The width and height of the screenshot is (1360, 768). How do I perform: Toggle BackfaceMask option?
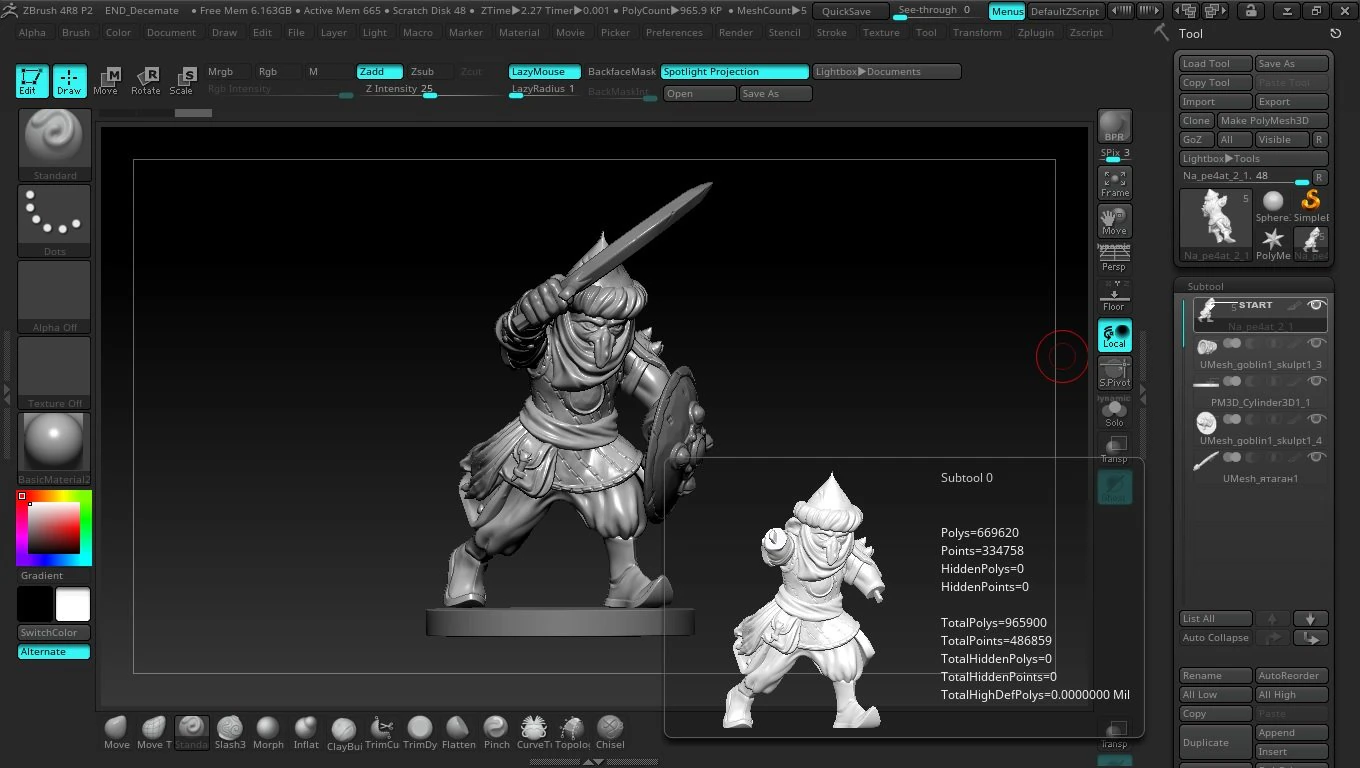(621, 72)
